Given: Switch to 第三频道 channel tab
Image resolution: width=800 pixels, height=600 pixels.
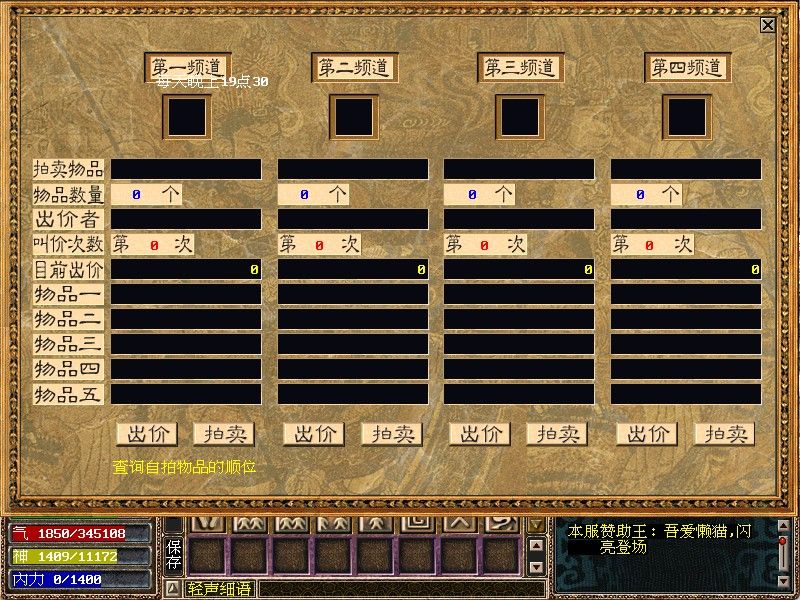Looking at the screenshot, I should (x=520, y=68).
